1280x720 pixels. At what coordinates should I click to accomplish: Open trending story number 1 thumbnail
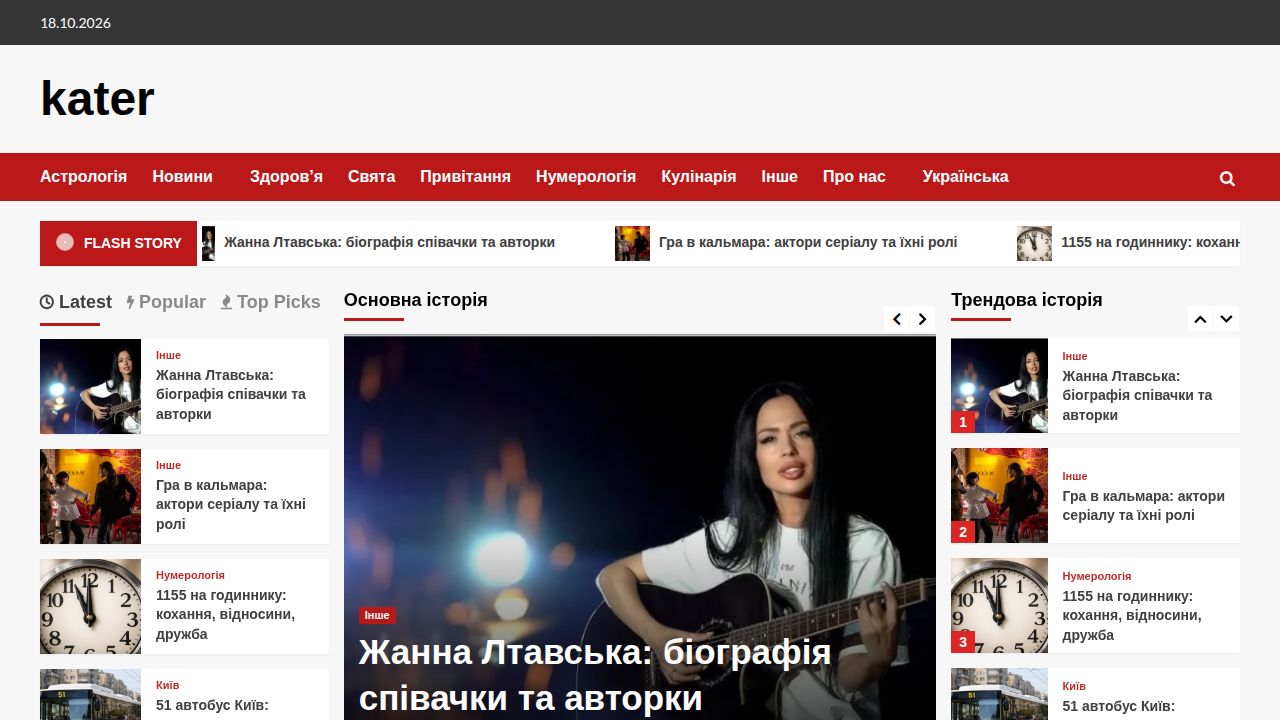point(999,385)
